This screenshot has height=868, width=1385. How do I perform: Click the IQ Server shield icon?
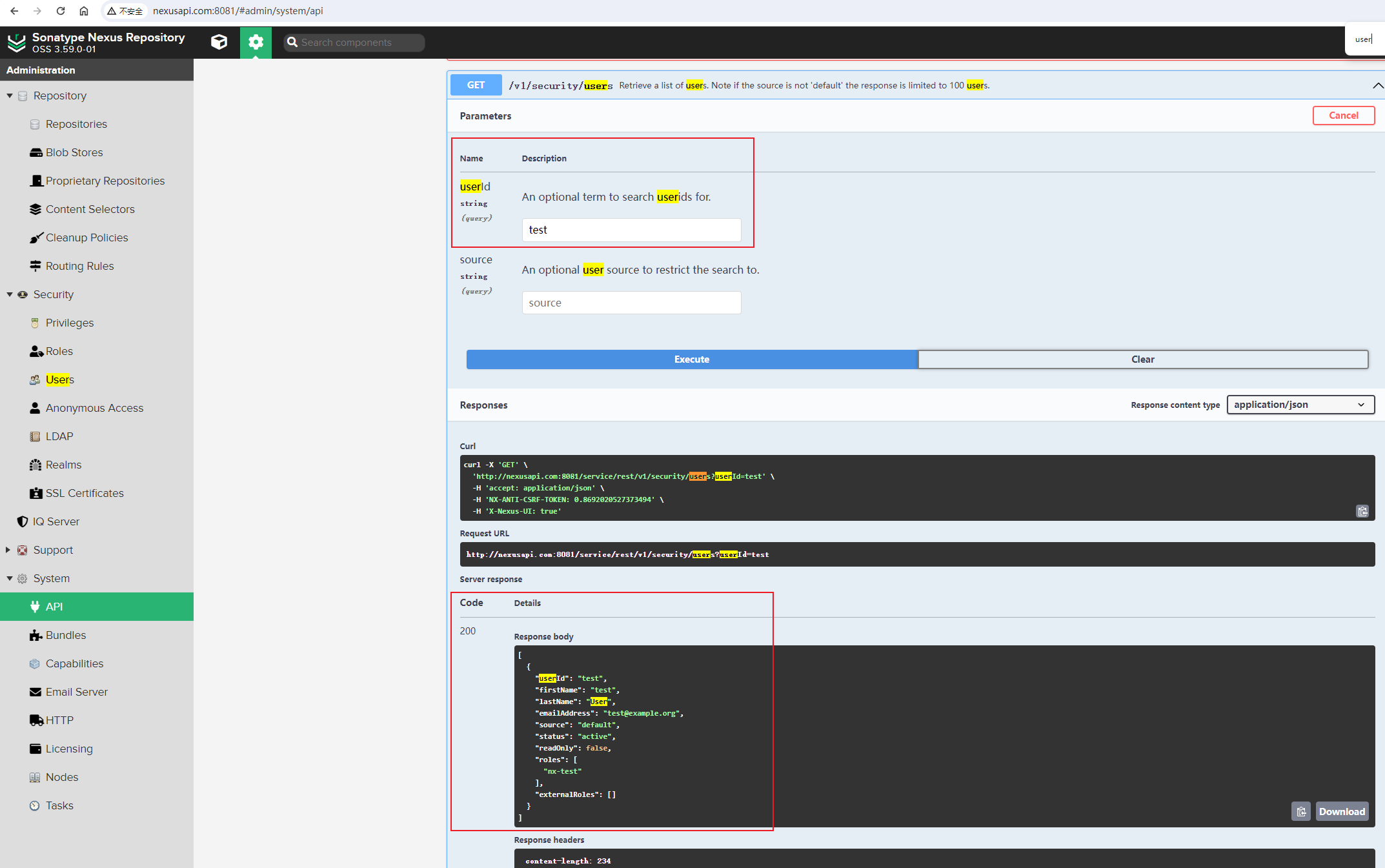tap(23, 521)
